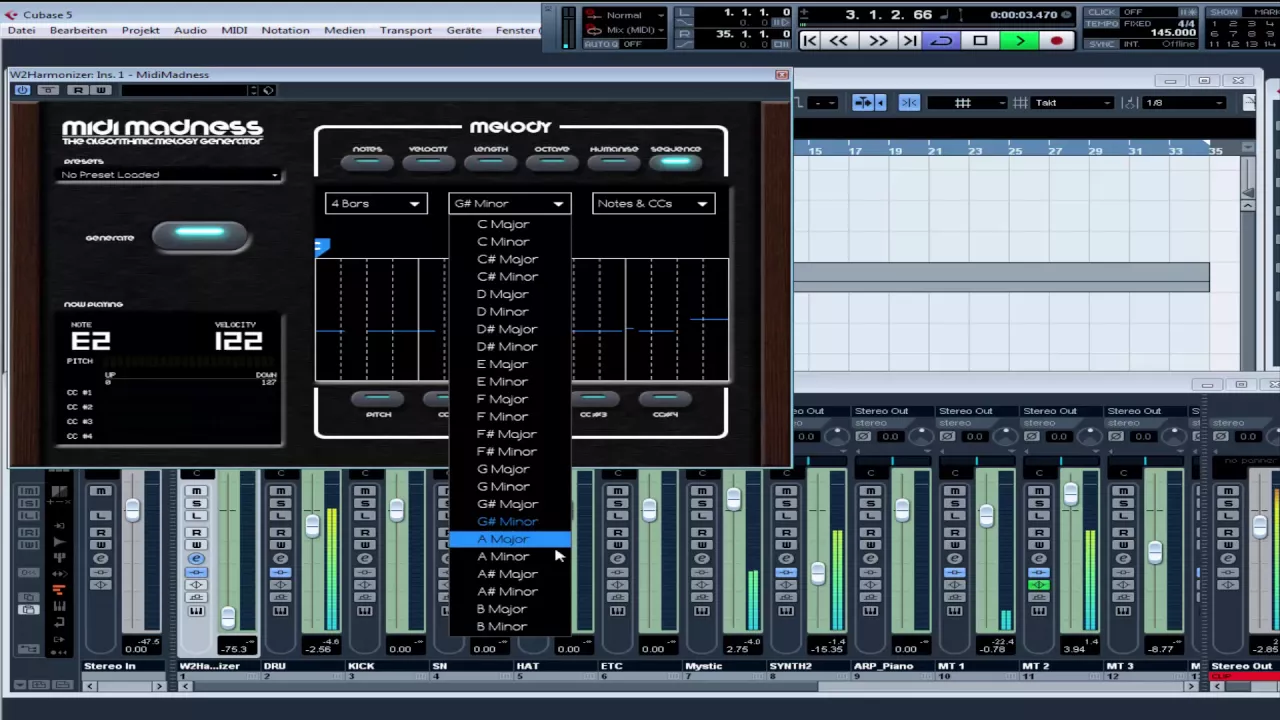Open the Transport menu
Image resolution: width=1280 pixels, height=720 pixels.
coord(406,30)
